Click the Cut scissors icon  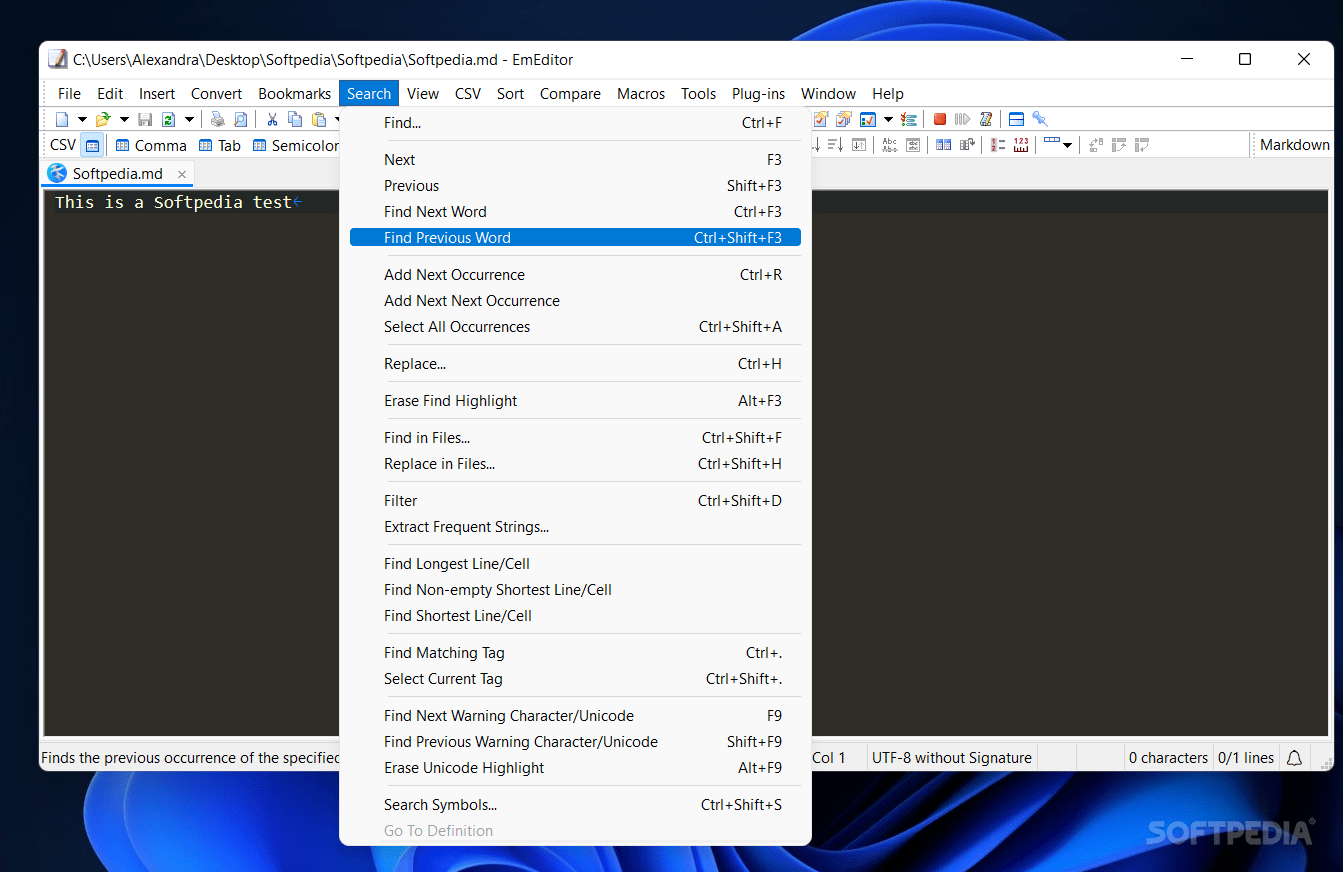click(272, 119)
